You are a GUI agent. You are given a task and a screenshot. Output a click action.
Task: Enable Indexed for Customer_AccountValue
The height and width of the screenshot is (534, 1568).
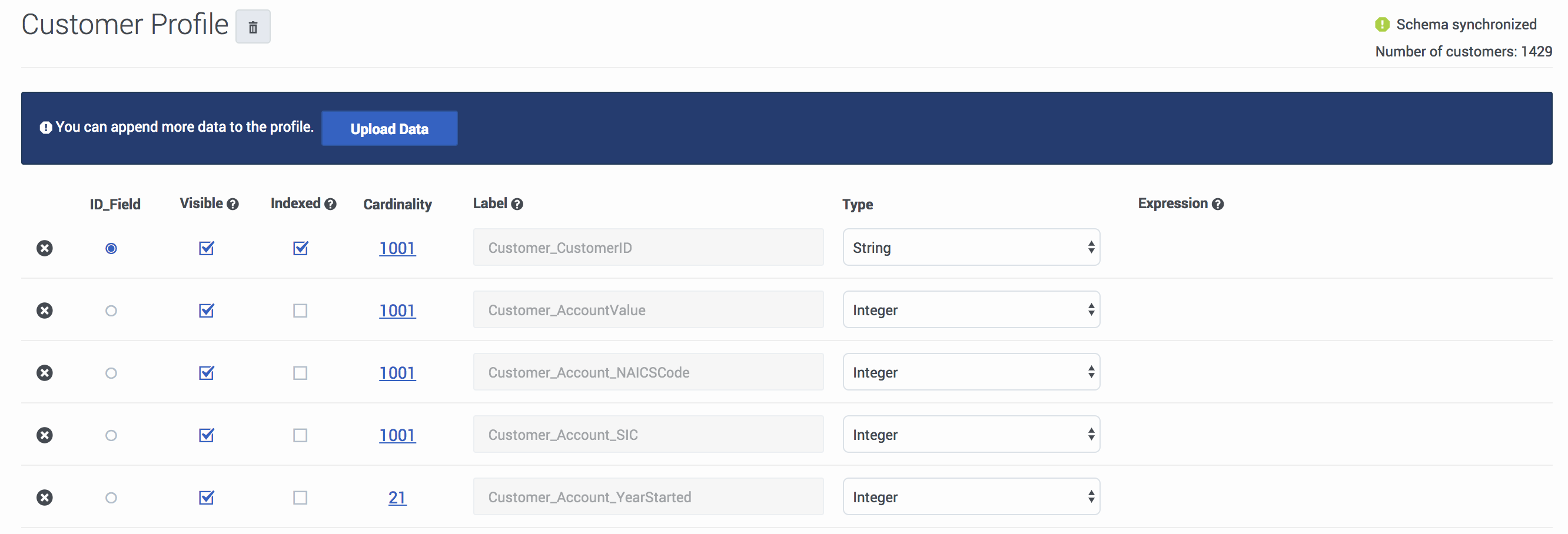[x=300, y=311]
